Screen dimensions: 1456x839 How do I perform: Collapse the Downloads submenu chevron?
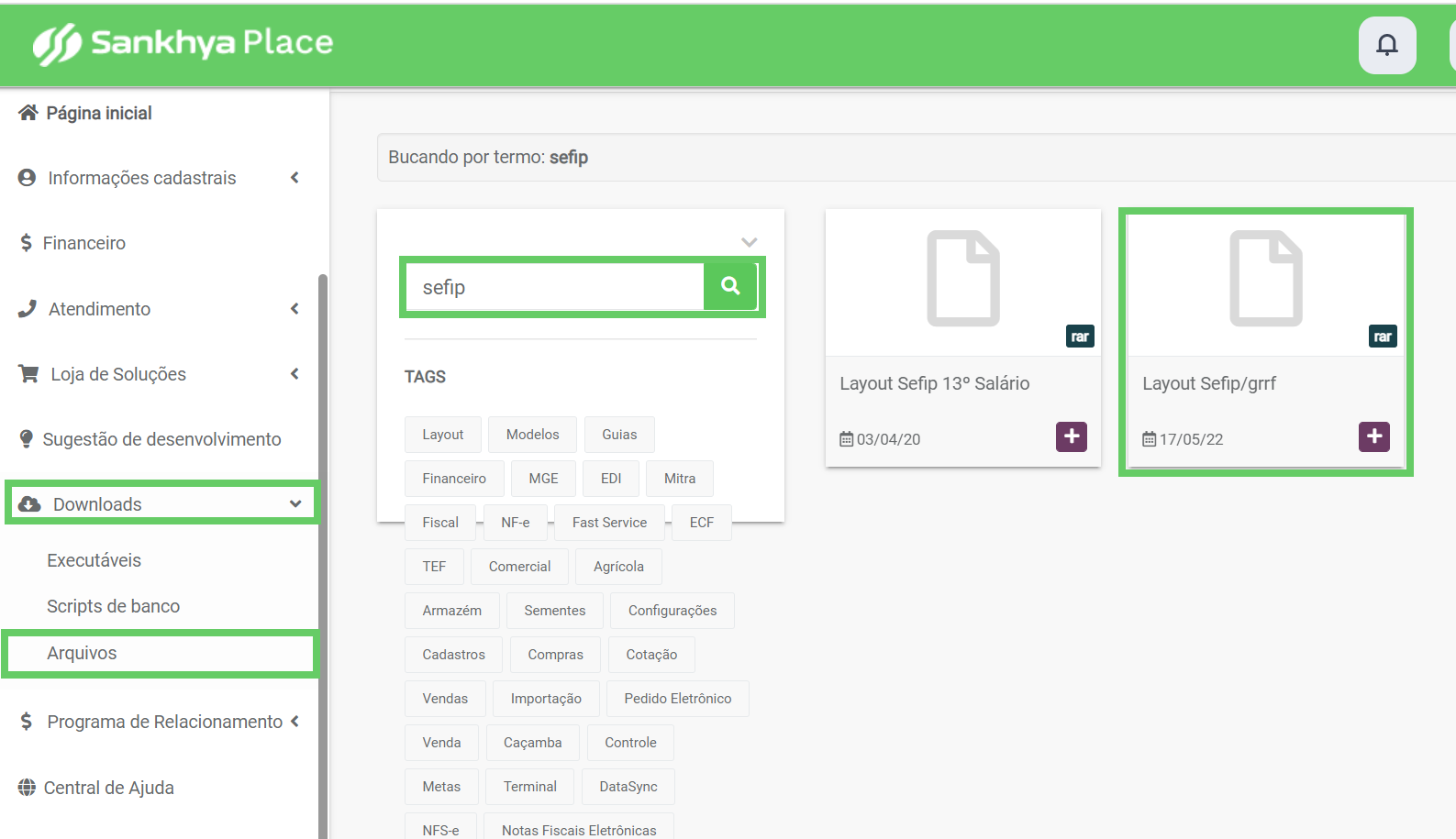[295, 504]
